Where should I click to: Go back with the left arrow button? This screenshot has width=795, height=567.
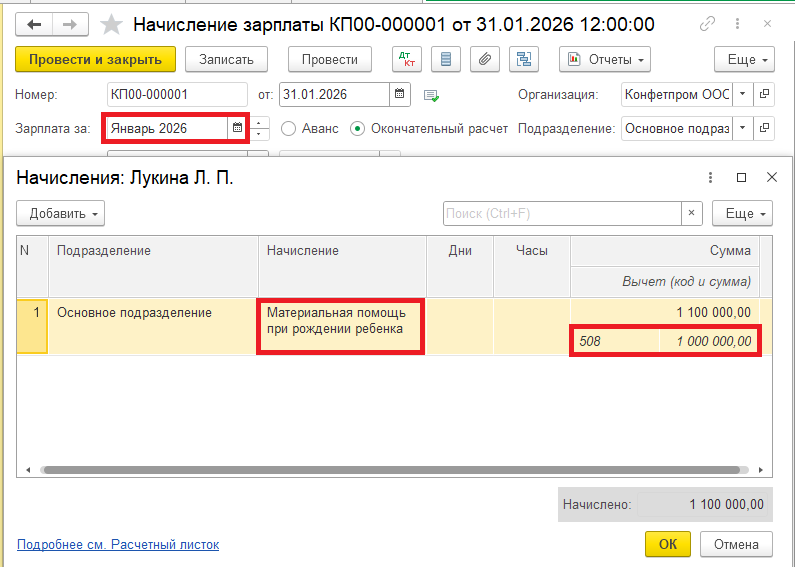pyautogui.click(x=34, y=24)
